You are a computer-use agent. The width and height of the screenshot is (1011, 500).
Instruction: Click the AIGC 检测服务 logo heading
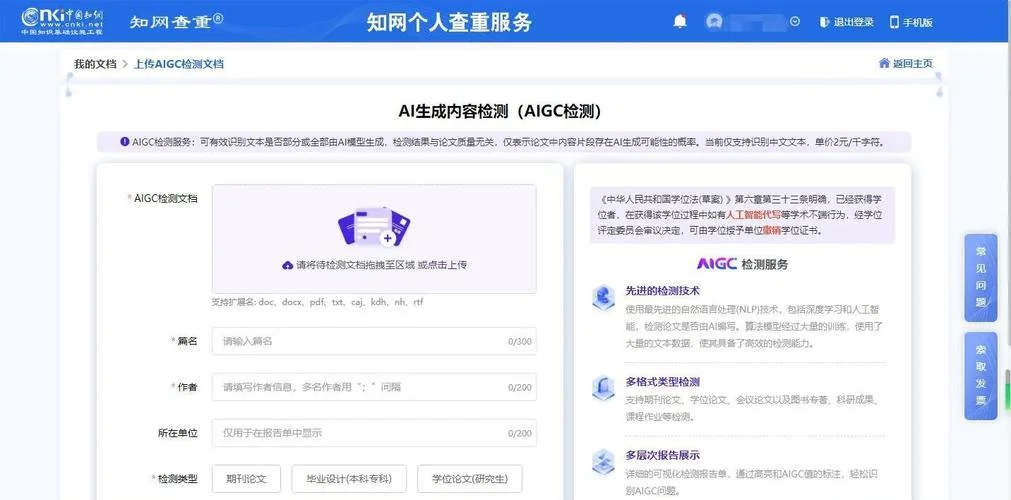[x=742, y=264]
